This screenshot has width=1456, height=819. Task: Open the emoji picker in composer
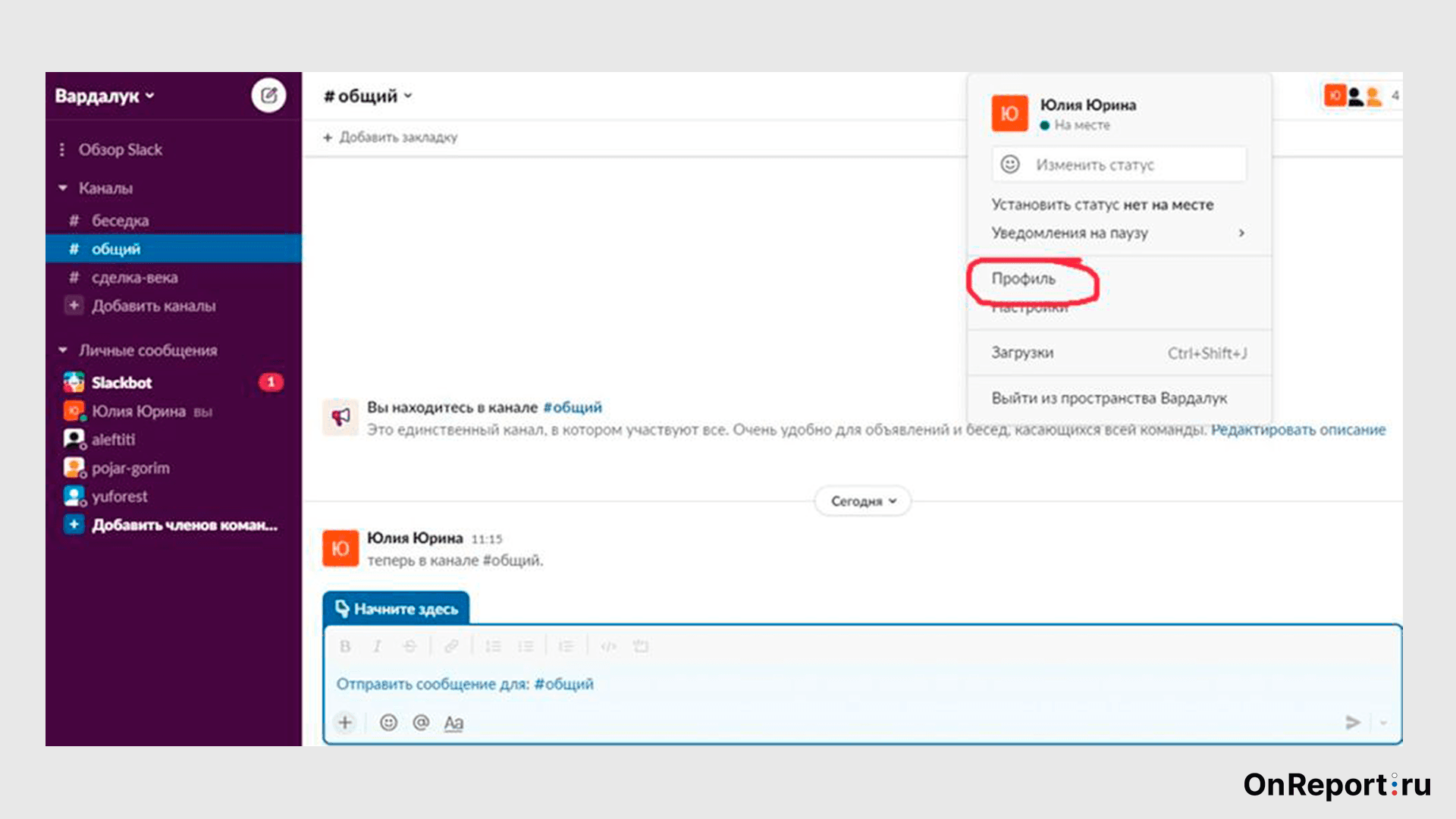click(x=388, y=723)
